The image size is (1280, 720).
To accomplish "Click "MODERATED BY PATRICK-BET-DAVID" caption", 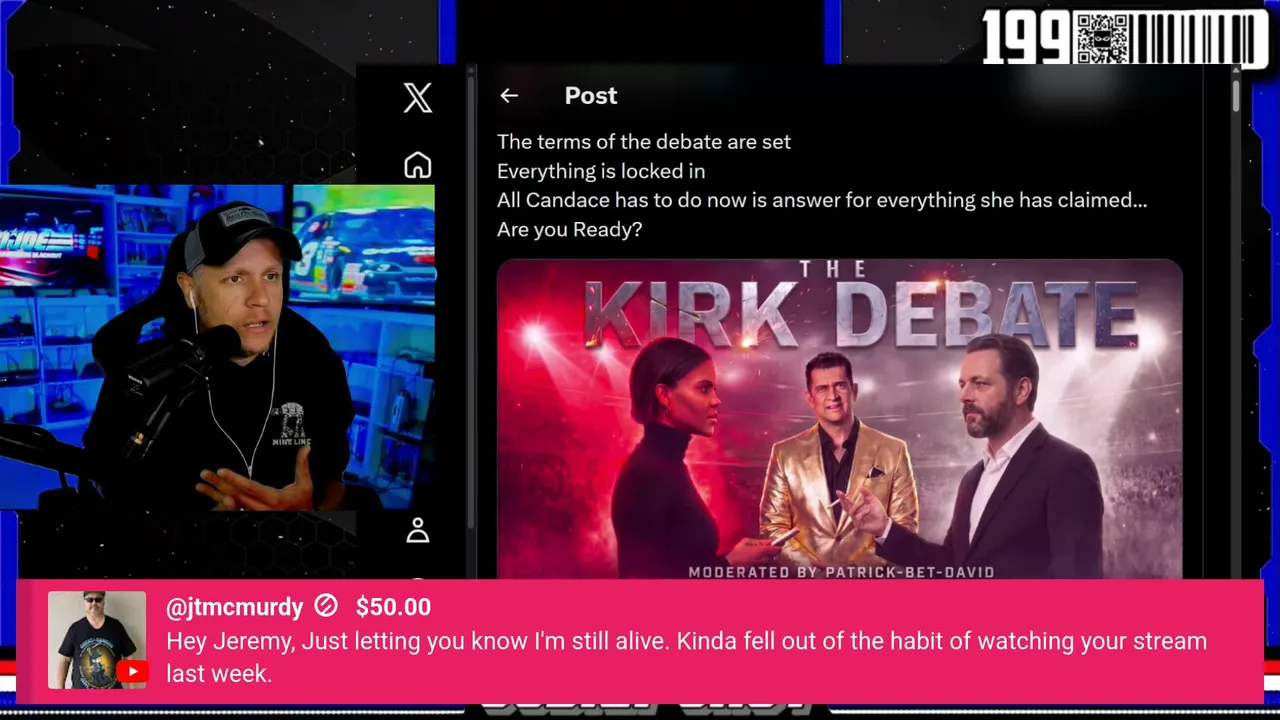I will 841,572.
